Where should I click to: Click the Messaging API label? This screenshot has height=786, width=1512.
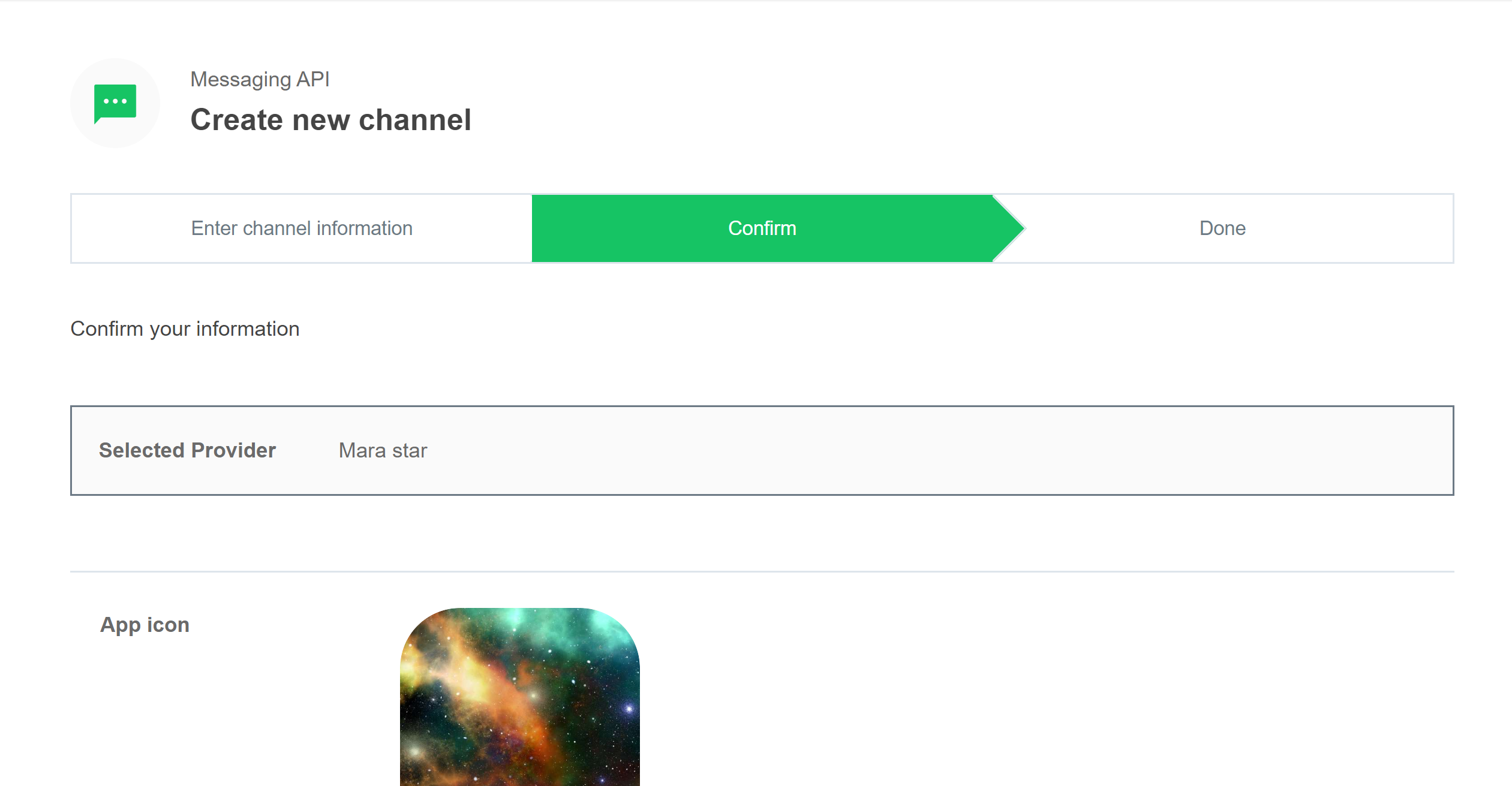(260, 79)
